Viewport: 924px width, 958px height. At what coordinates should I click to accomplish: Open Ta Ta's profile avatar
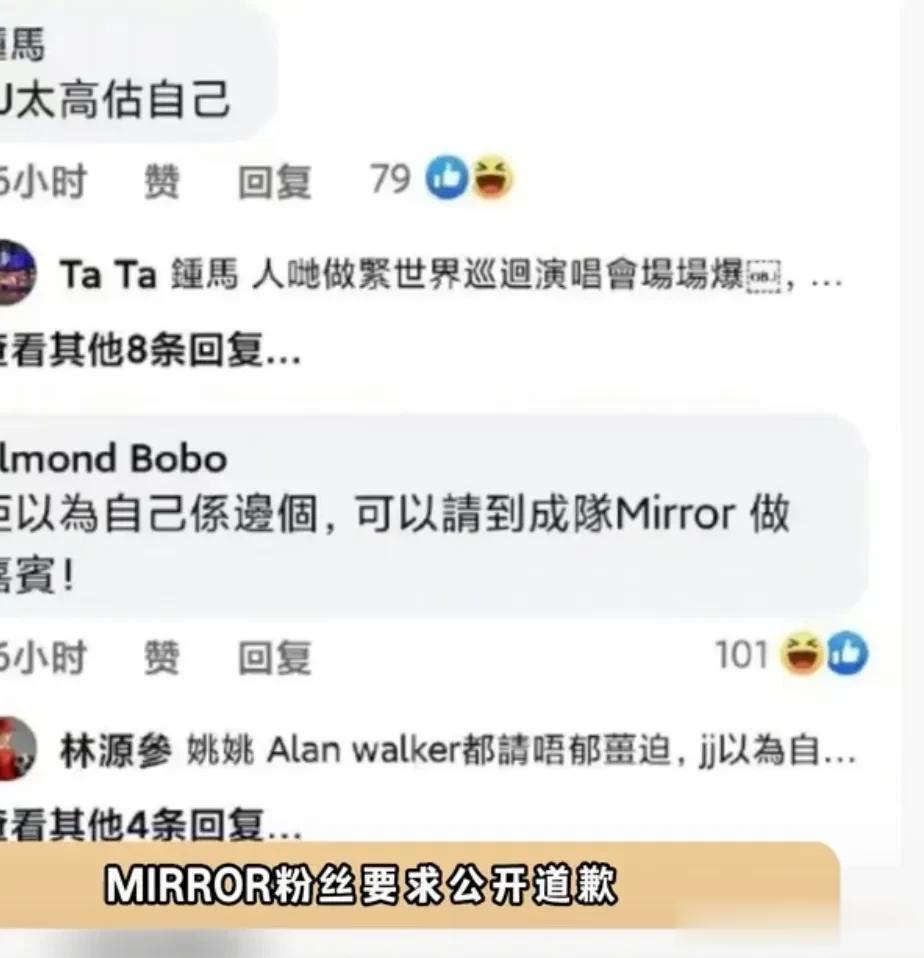pos(16,272)
